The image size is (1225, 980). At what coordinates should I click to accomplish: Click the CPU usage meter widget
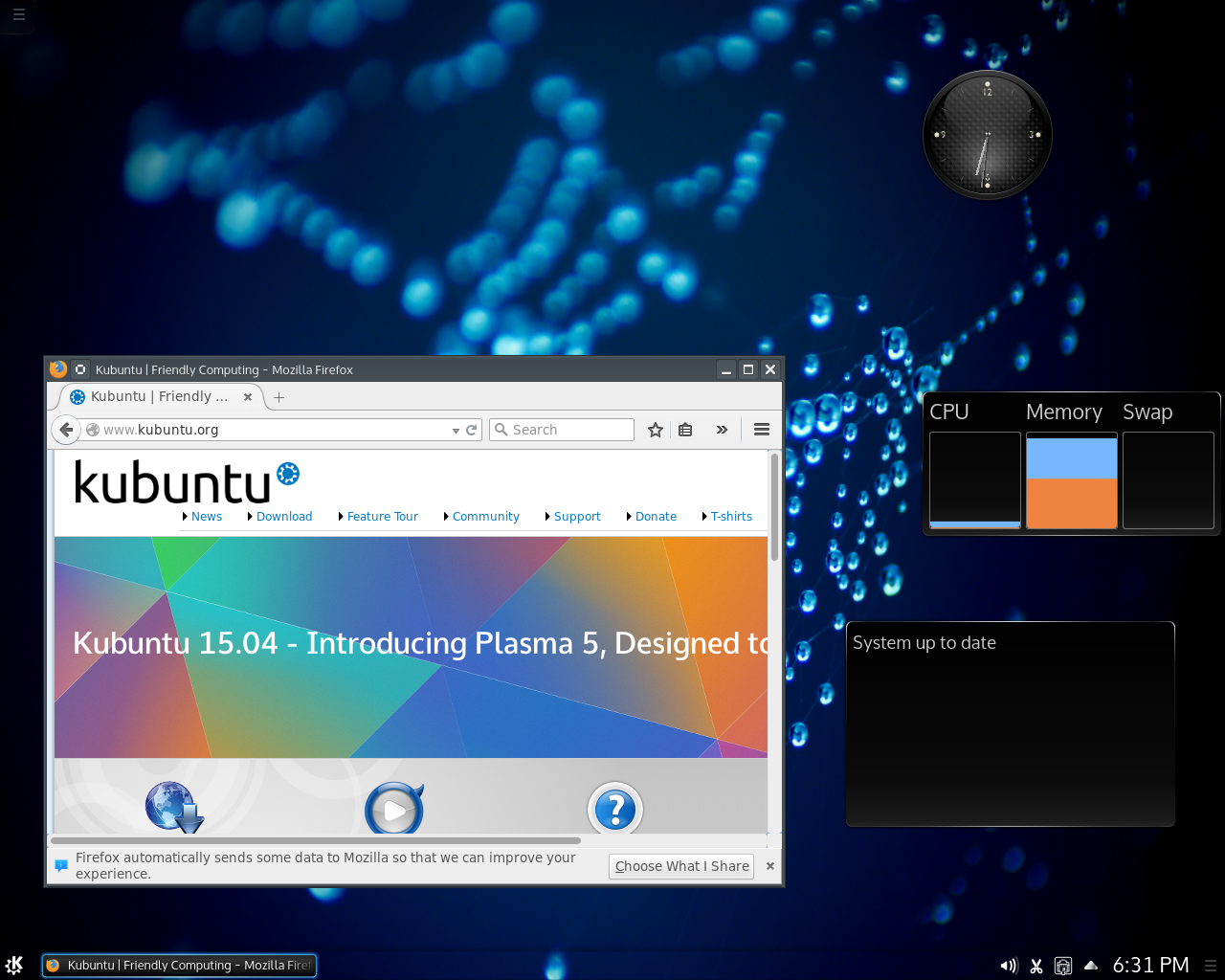[x=974, y=479]
